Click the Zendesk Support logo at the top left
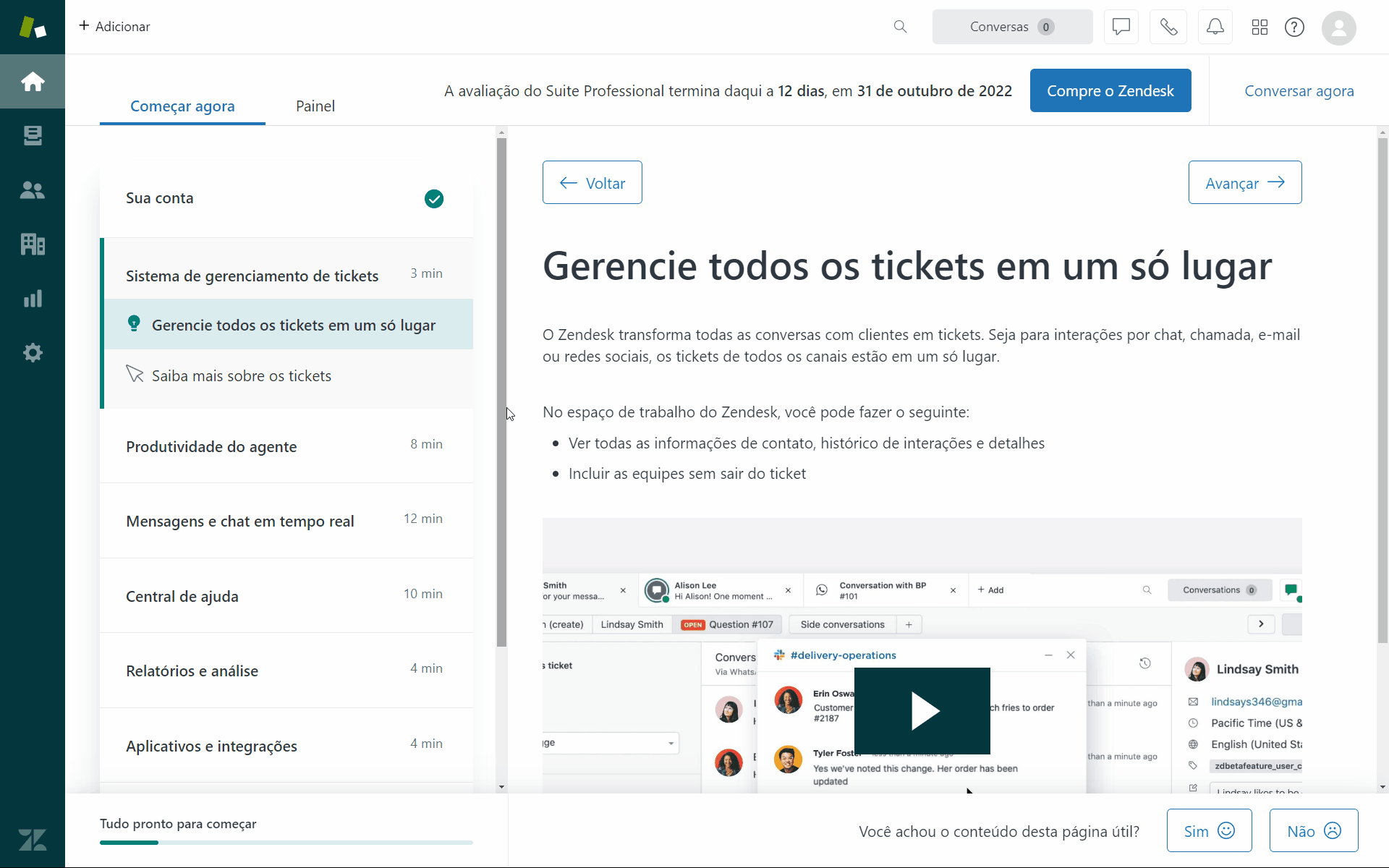Screen dimensions: 1389x868 tap(33, 27)
